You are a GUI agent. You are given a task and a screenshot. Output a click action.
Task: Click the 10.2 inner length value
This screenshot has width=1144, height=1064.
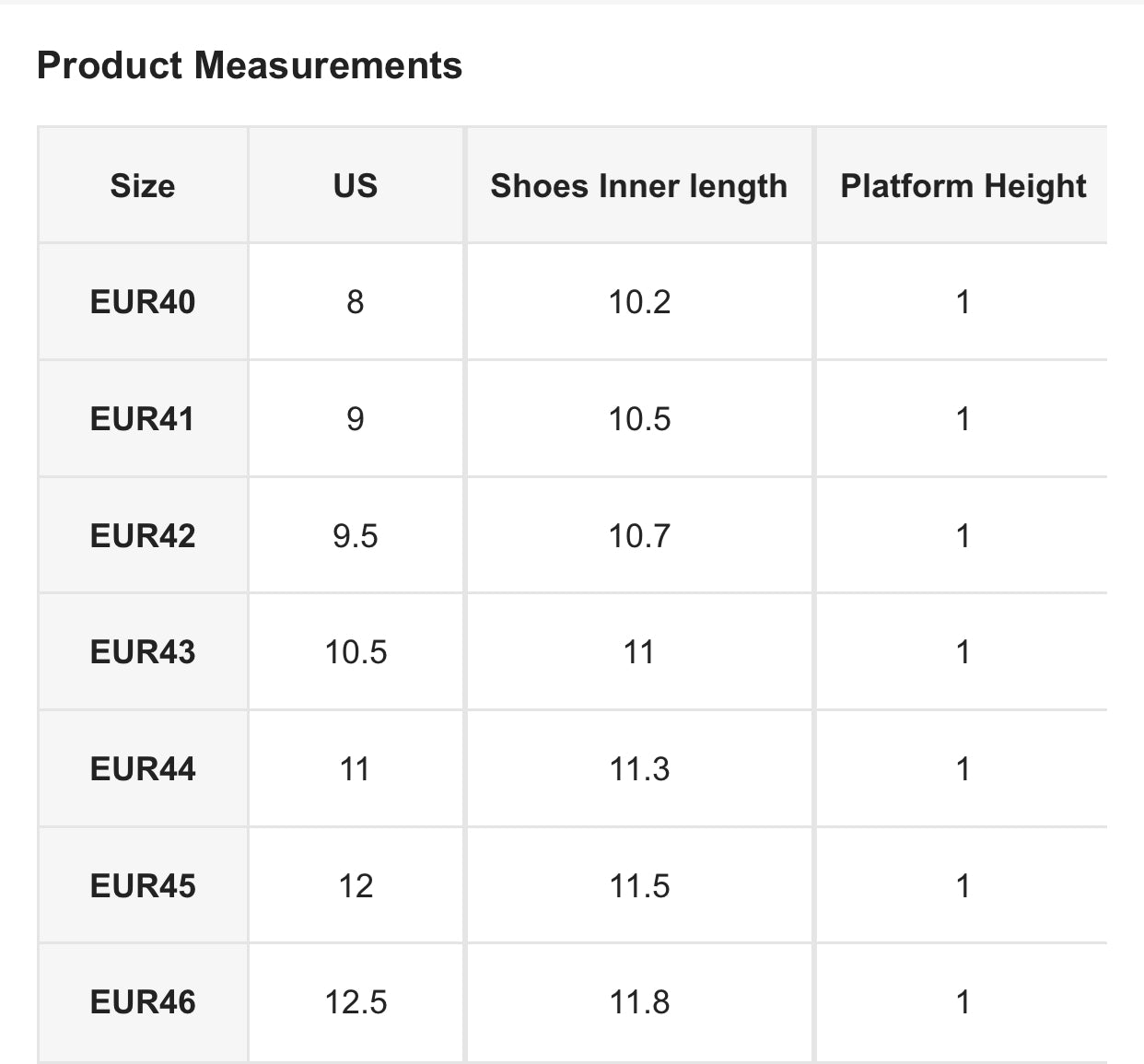[x=639, y=302]
